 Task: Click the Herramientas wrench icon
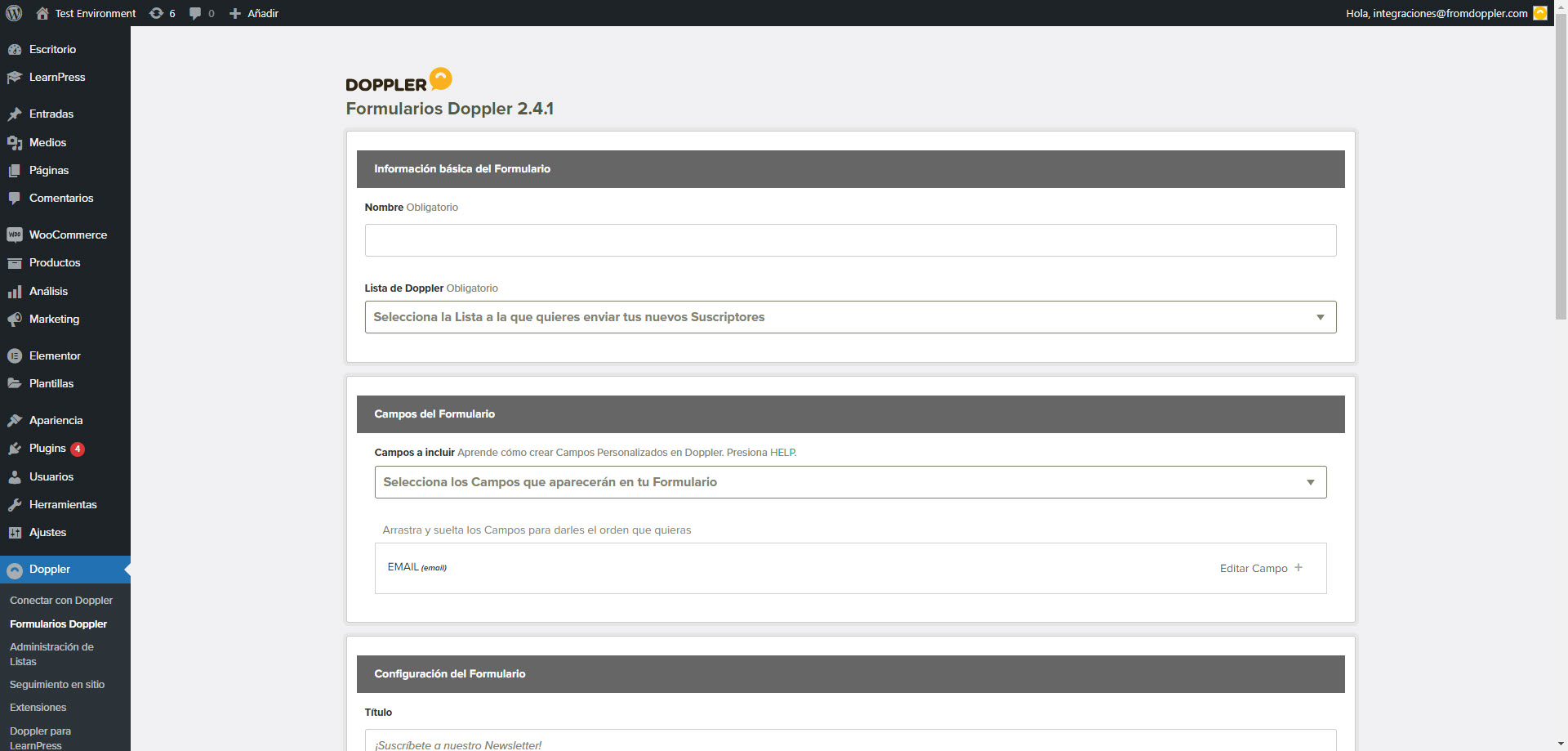pyautogui.click(x=15, y=505)
